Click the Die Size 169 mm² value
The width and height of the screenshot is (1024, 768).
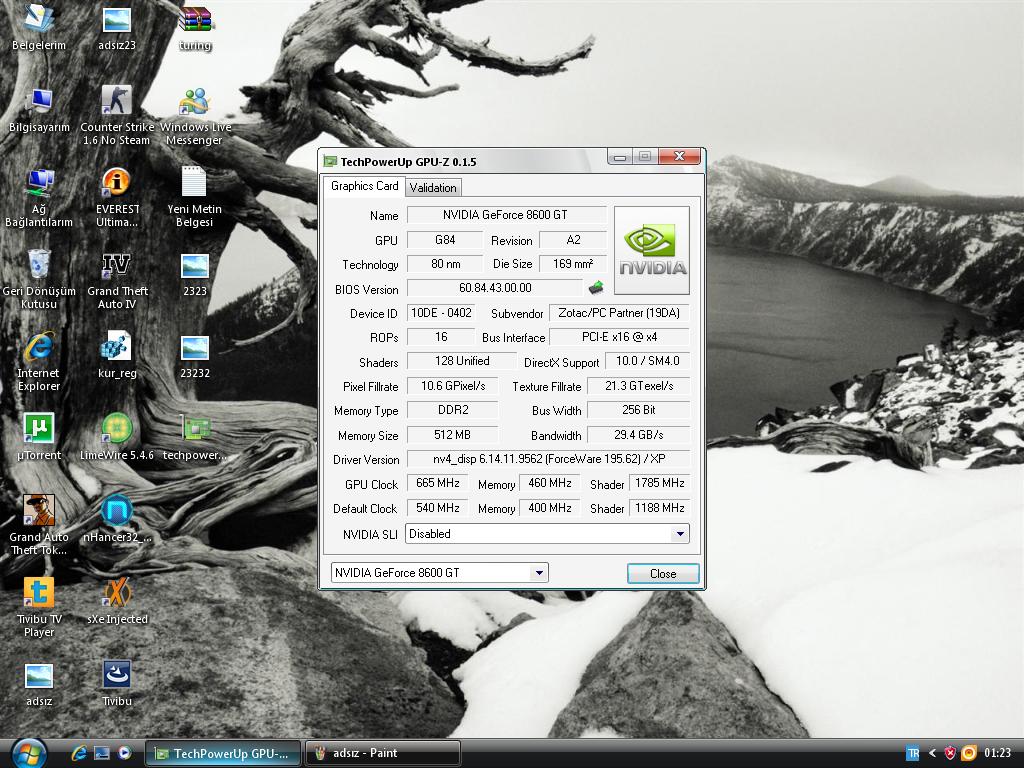[573, 264]
